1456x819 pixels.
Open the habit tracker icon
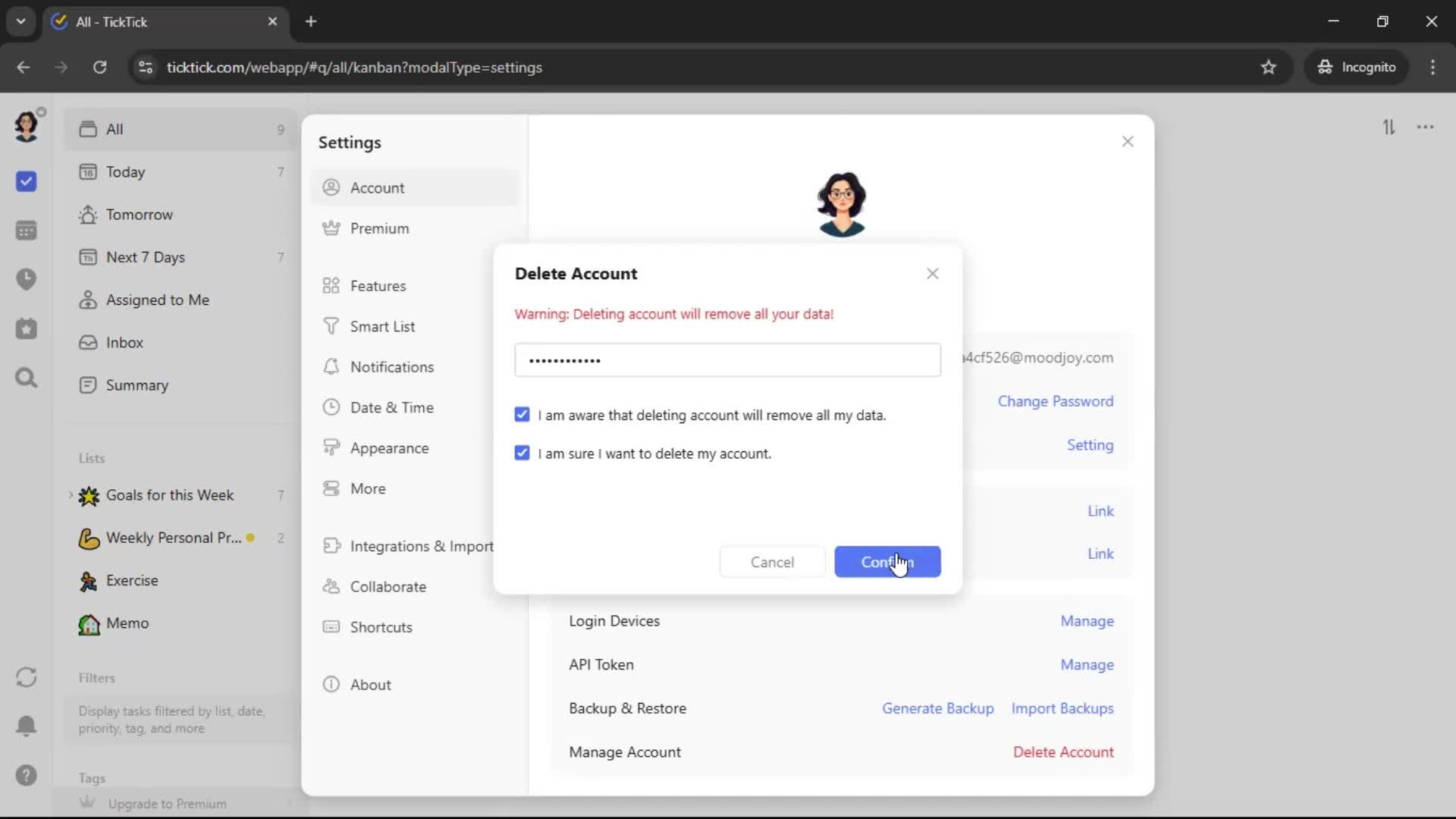[26, 328]
